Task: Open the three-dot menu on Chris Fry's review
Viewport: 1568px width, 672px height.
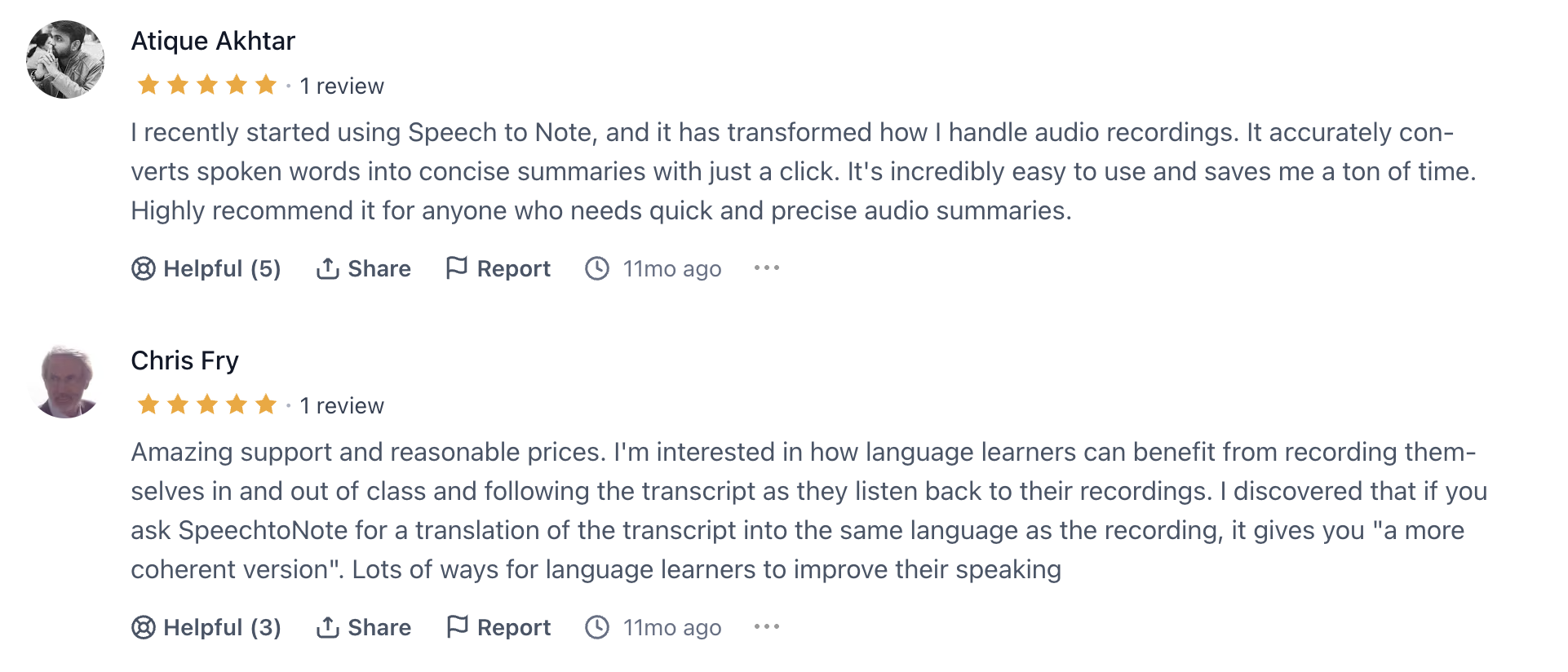Action: pyautogui.click(x=767, y=626)
